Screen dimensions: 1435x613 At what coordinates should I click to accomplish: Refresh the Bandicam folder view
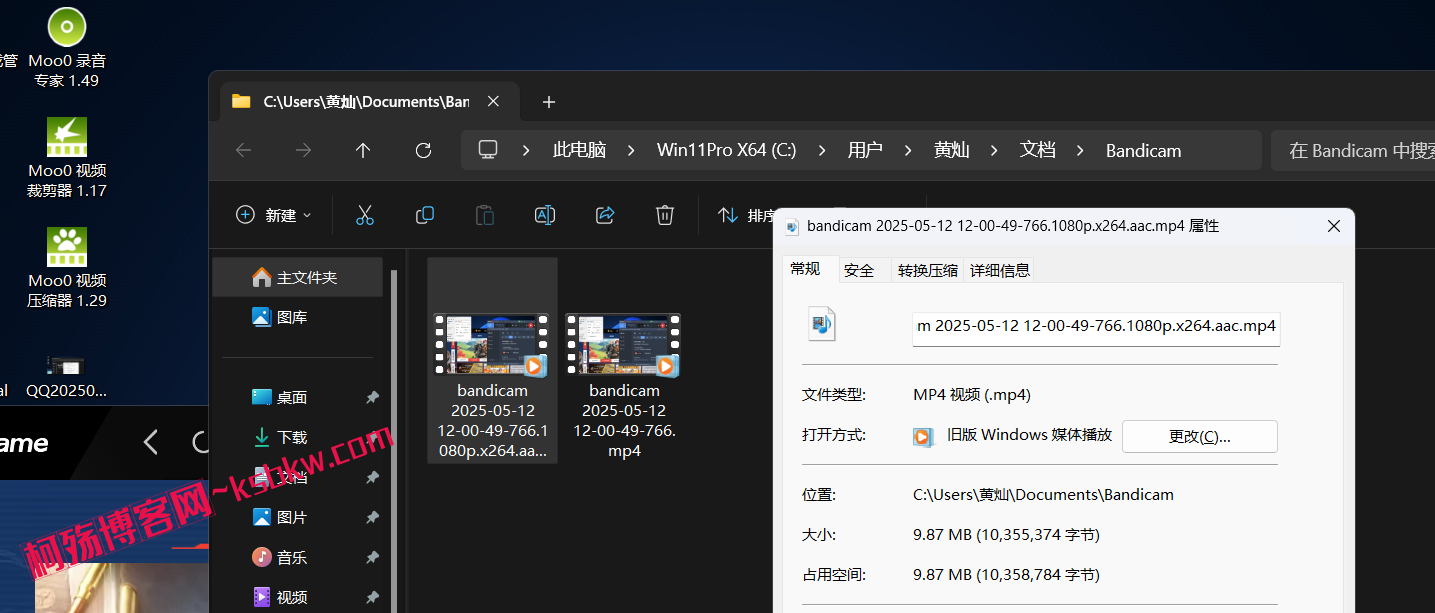pos(423,150)
